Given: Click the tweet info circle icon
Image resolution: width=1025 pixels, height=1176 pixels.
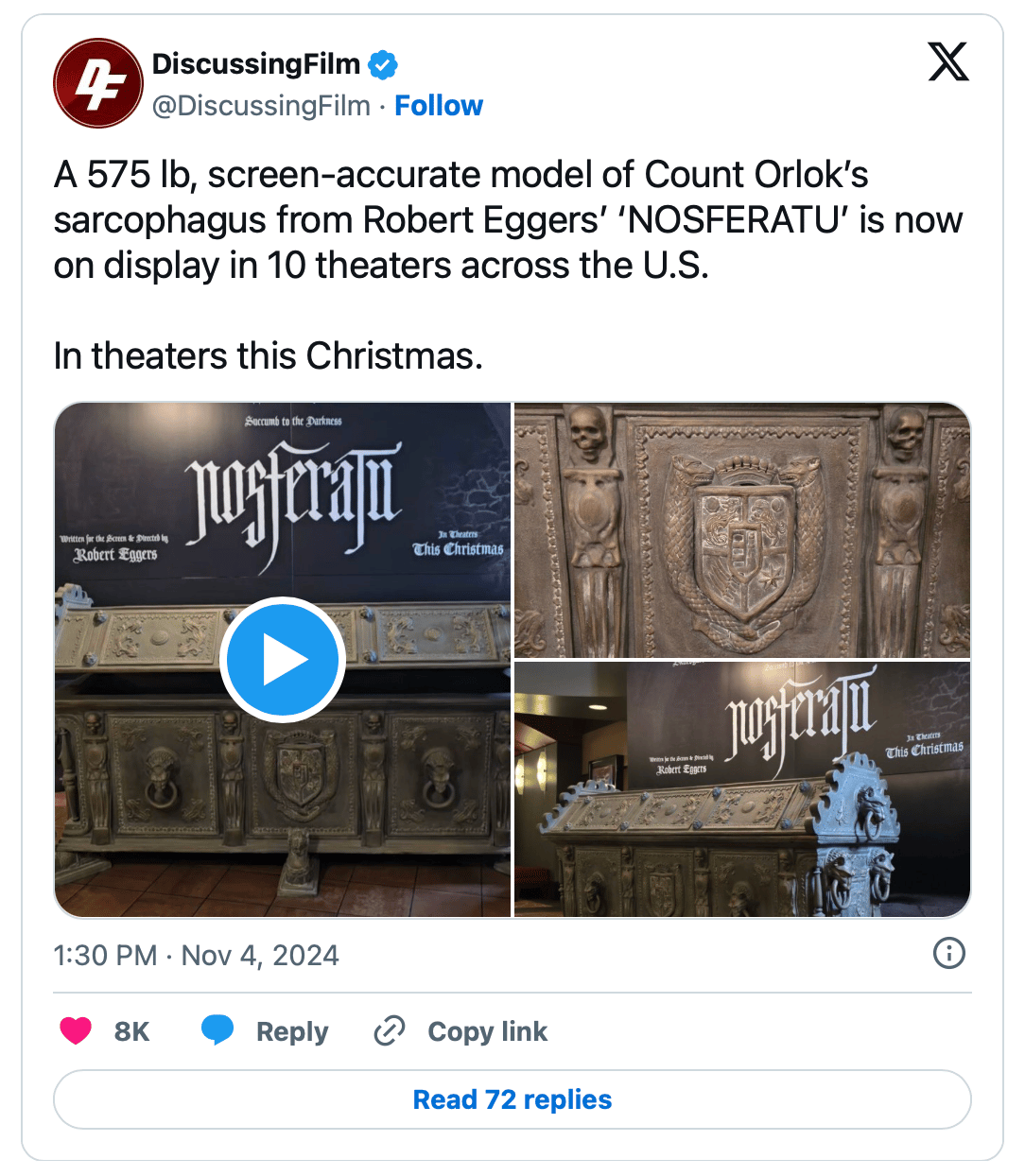Looking at the screenshot, I should (949, 953).
